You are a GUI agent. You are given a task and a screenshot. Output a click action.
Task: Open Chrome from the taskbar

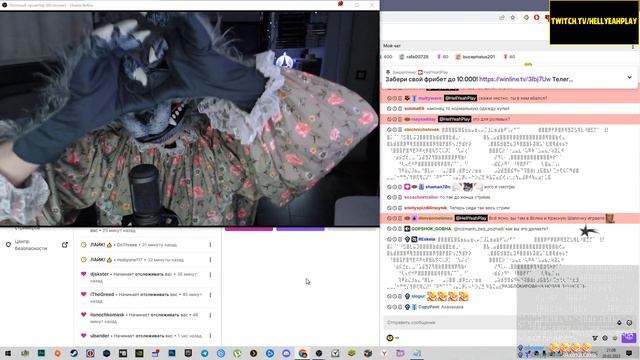302,353
